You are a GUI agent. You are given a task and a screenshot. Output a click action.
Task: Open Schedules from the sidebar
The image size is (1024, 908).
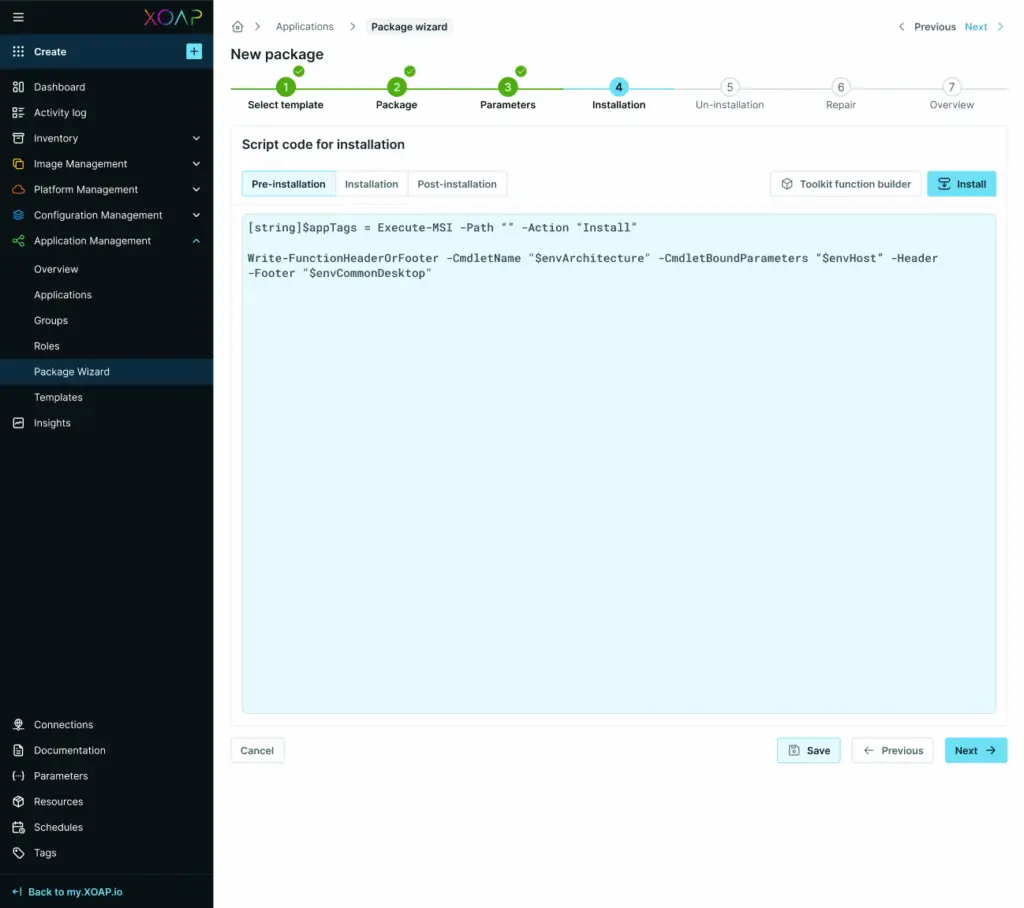(58, 827)
